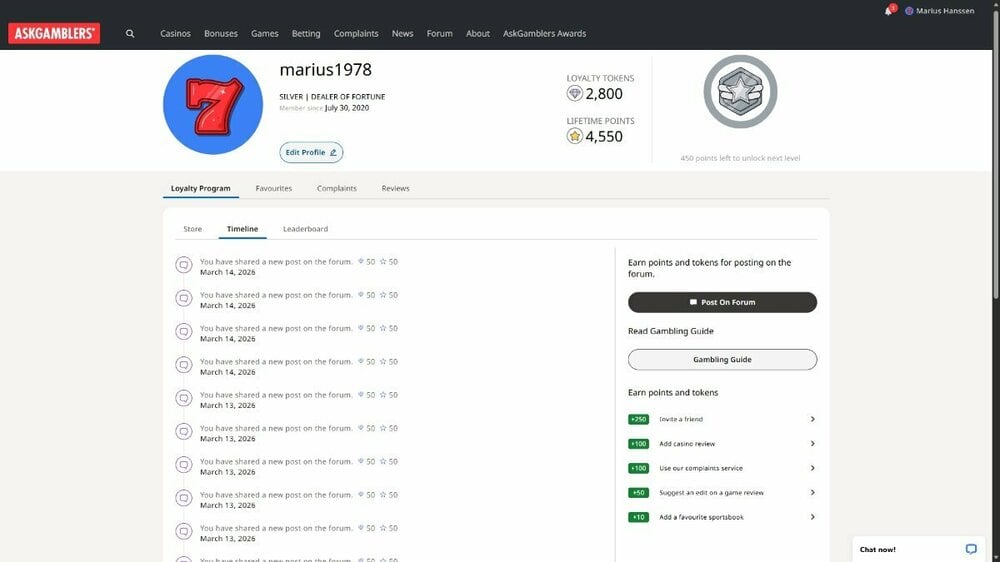The image size is (1000, 562).
Task: Open the notifications bell icon
Action: pos(888,11)
